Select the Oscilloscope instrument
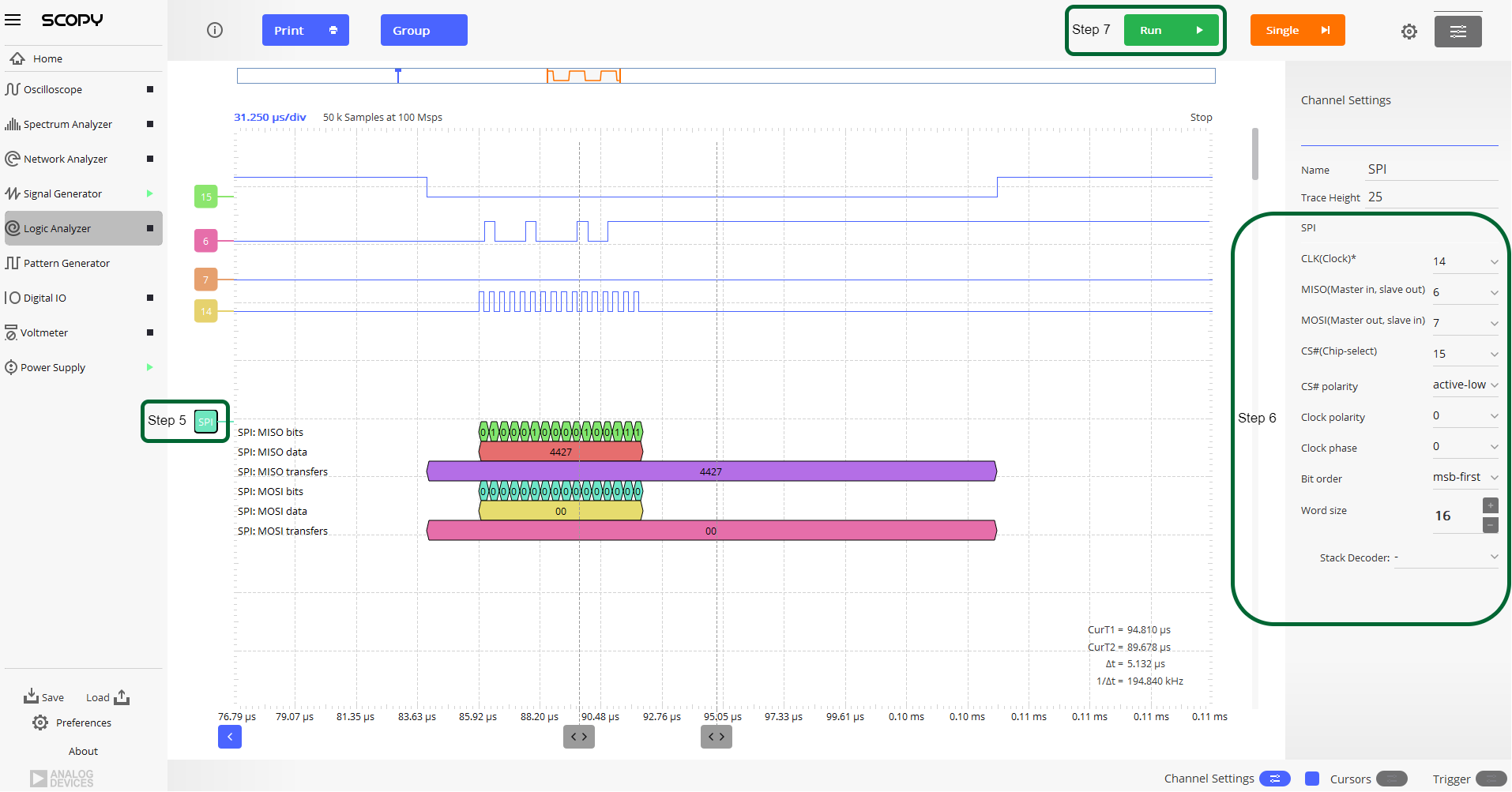The width and height of the screenshot is (1512, 792). click(x=55, y=89)
